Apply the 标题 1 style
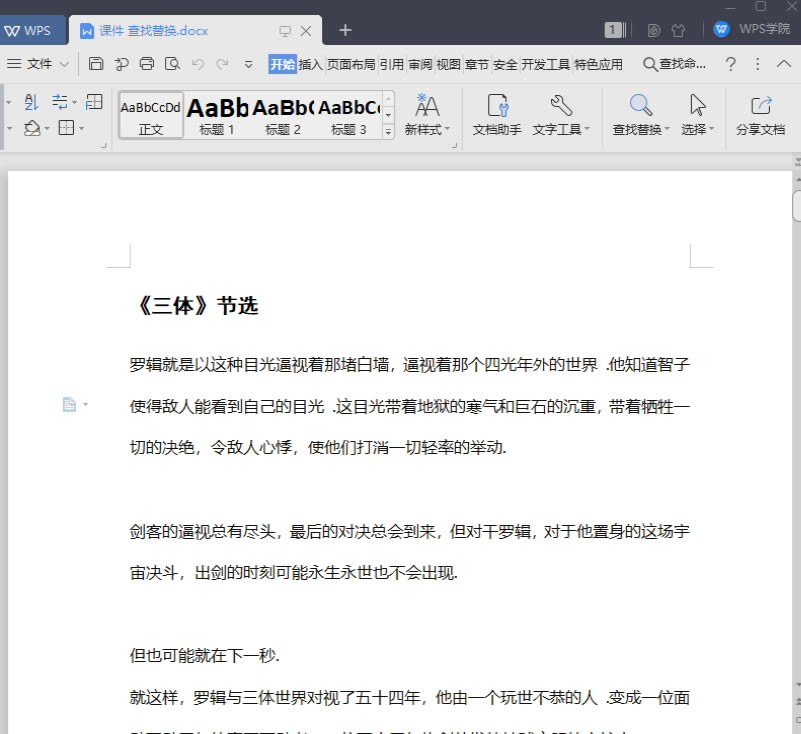The image size is (801, 734). click(217, 115)
